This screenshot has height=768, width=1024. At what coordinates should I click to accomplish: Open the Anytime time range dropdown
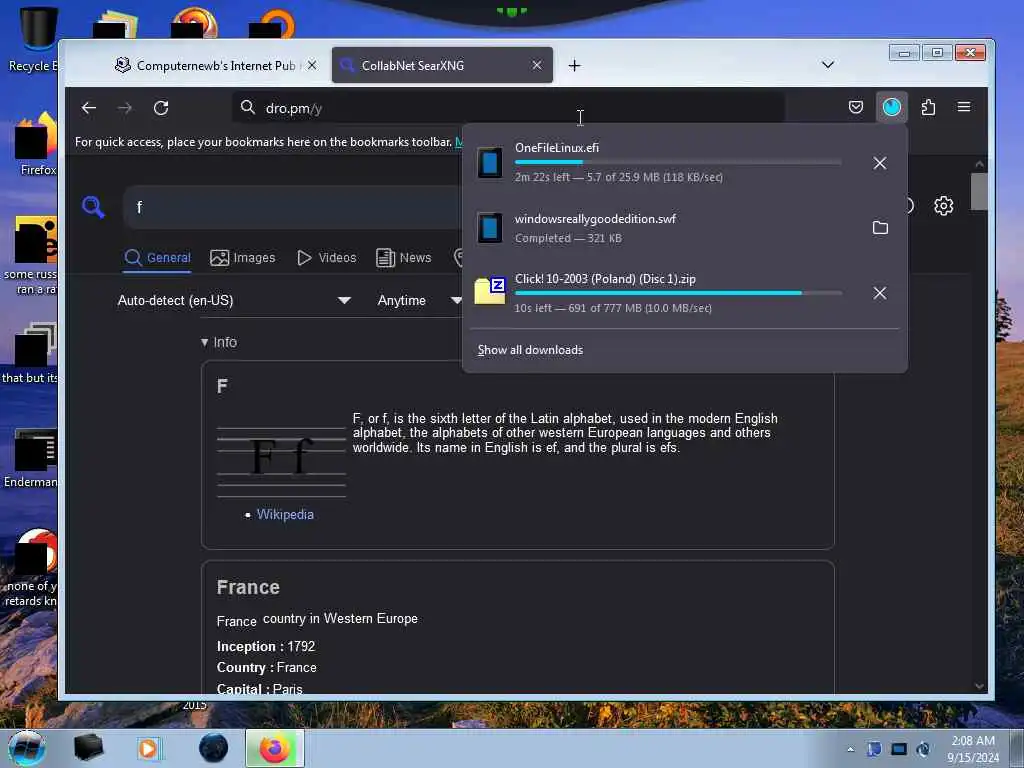pyautogui.click(x=418, y=300)
